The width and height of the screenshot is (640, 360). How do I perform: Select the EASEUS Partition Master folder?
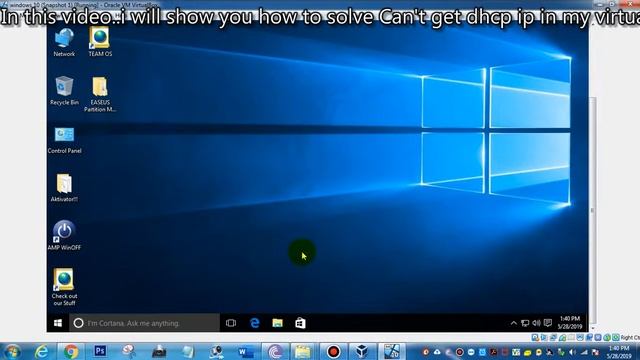pos(100,94)
